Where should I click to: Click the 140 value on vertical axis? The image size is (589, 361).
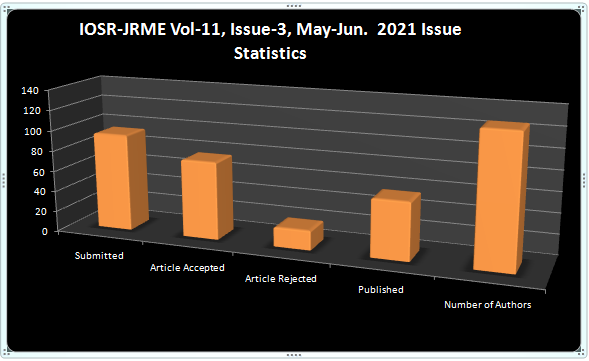[x=30, y=91]
